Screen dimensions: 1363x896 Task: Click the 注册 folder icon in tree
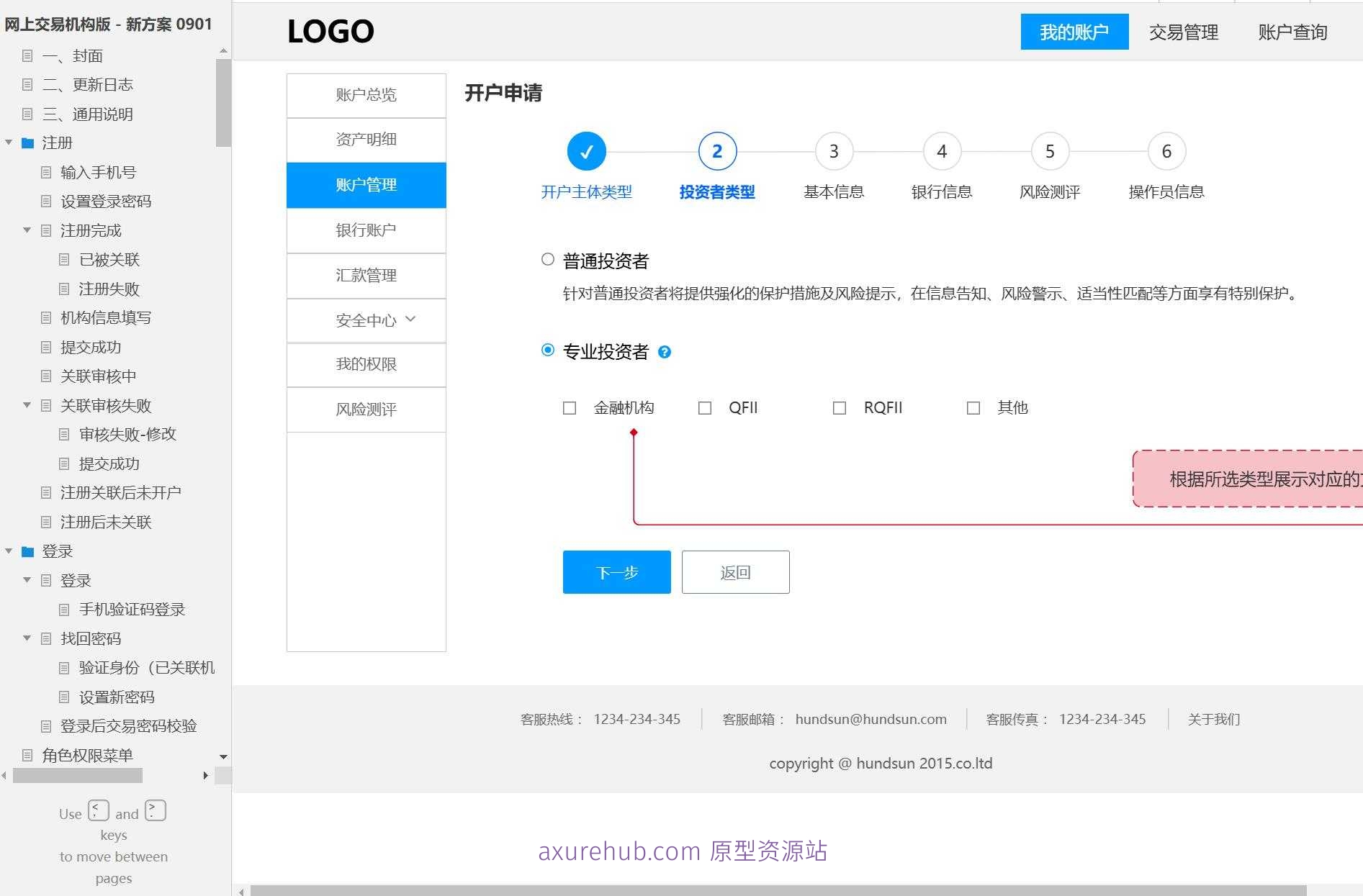tap(28, 143)
